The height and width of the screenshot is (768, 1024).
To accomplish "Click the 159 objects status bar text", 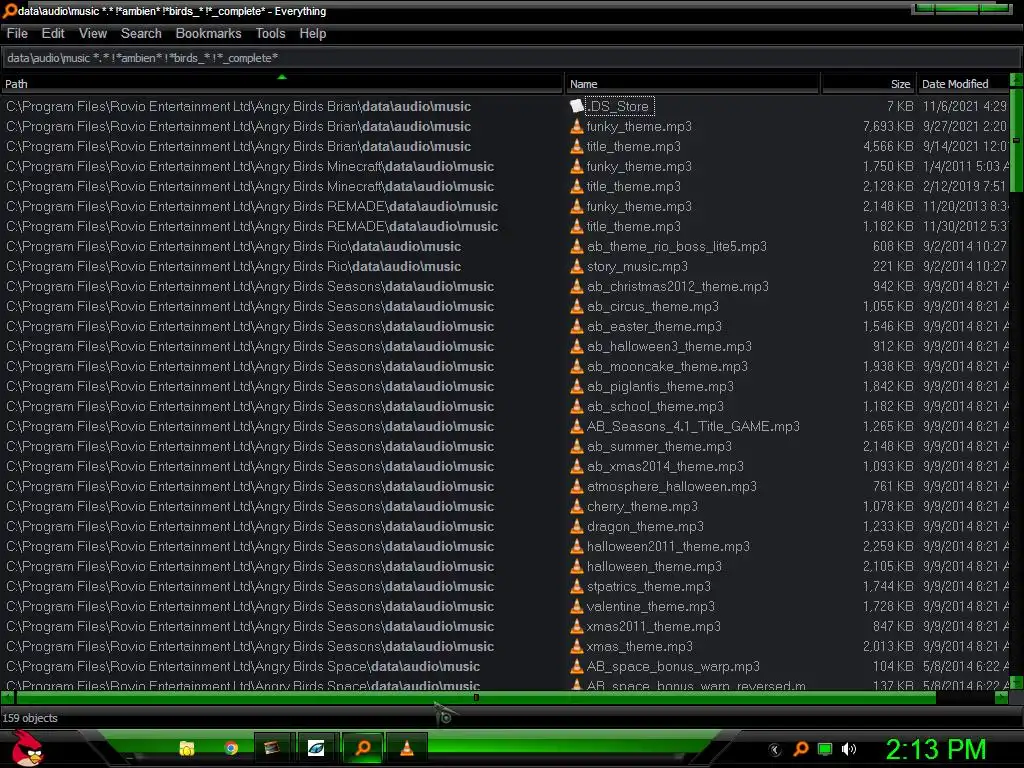I will pos(30,718).
